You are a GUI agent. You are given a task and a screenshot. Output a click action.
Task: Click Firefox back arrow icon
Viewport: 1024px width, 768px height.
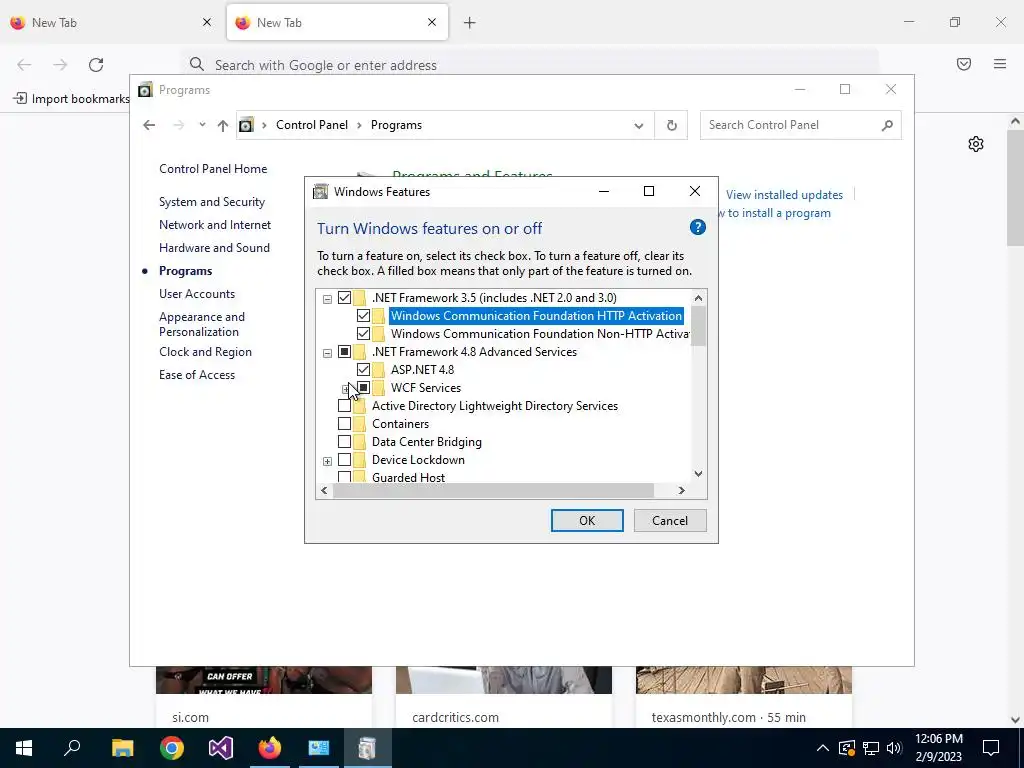(x=24, y=65)
